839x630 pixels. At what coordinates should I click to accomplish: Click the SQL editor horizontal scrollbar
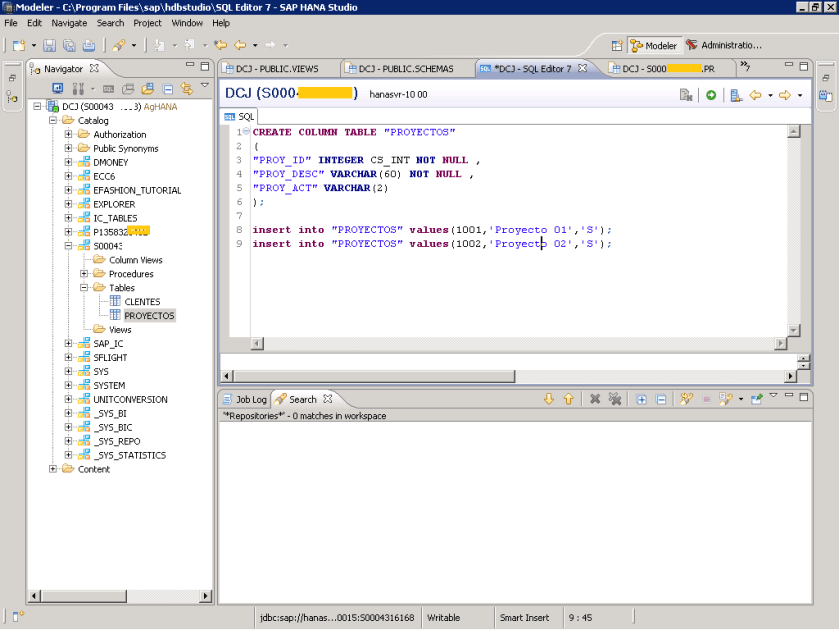pyautogui.click(x=515, y=344)
